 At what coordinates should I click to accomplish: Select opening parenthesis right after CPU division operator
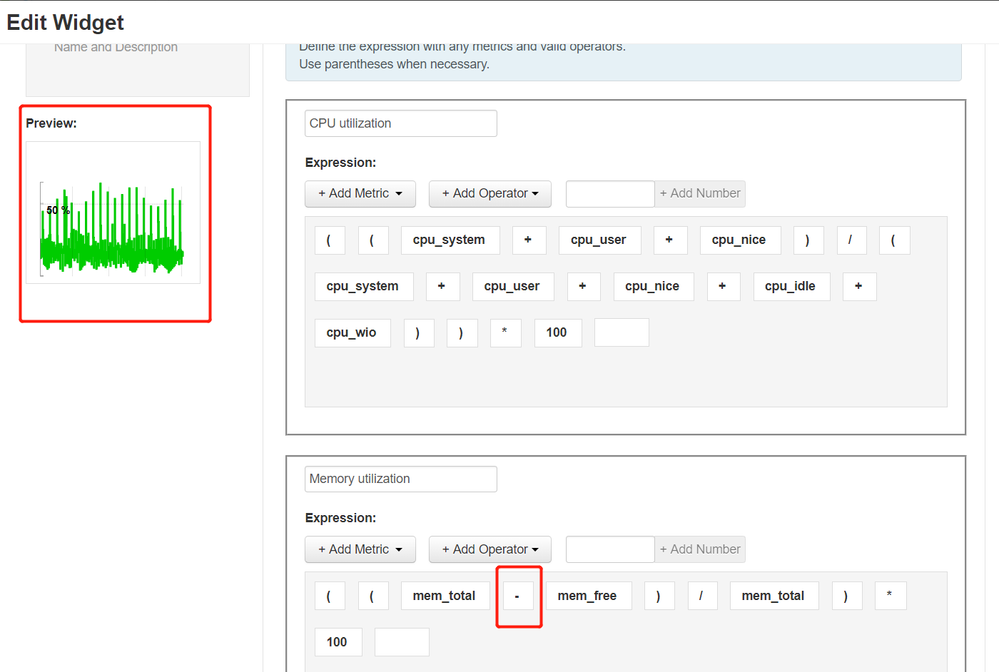pos(895,240)
